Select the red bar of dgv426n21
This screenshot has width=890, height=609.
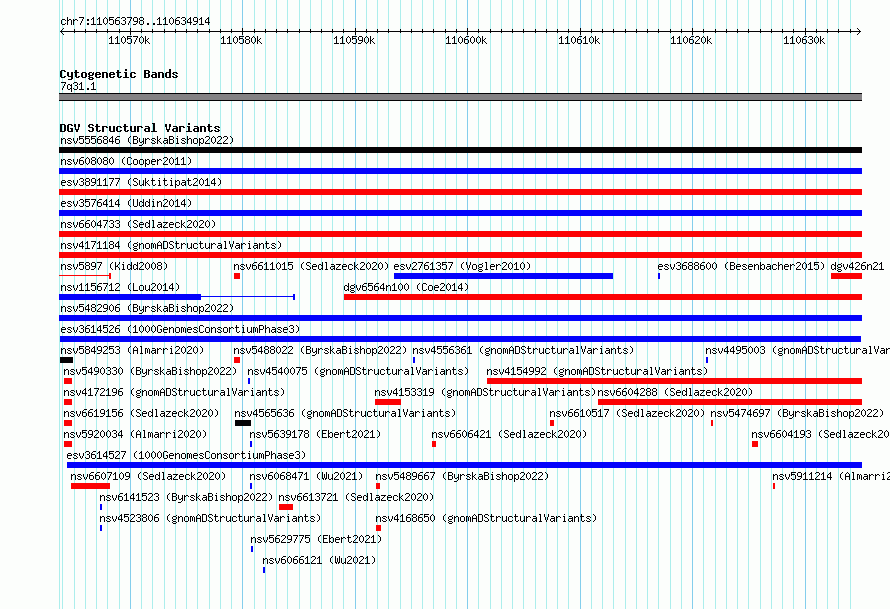(846, 276)
